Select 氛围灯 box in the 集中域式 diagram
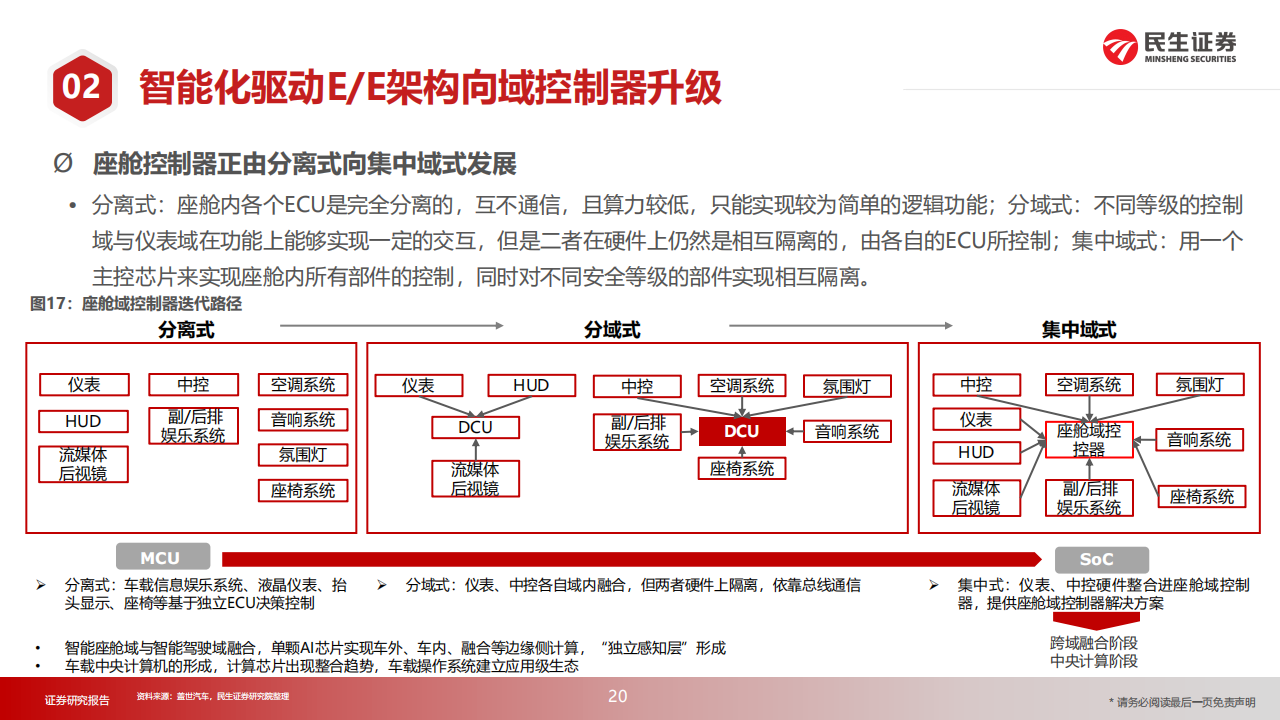This screenshot has width=1280, height=720. pos(1200,385)
